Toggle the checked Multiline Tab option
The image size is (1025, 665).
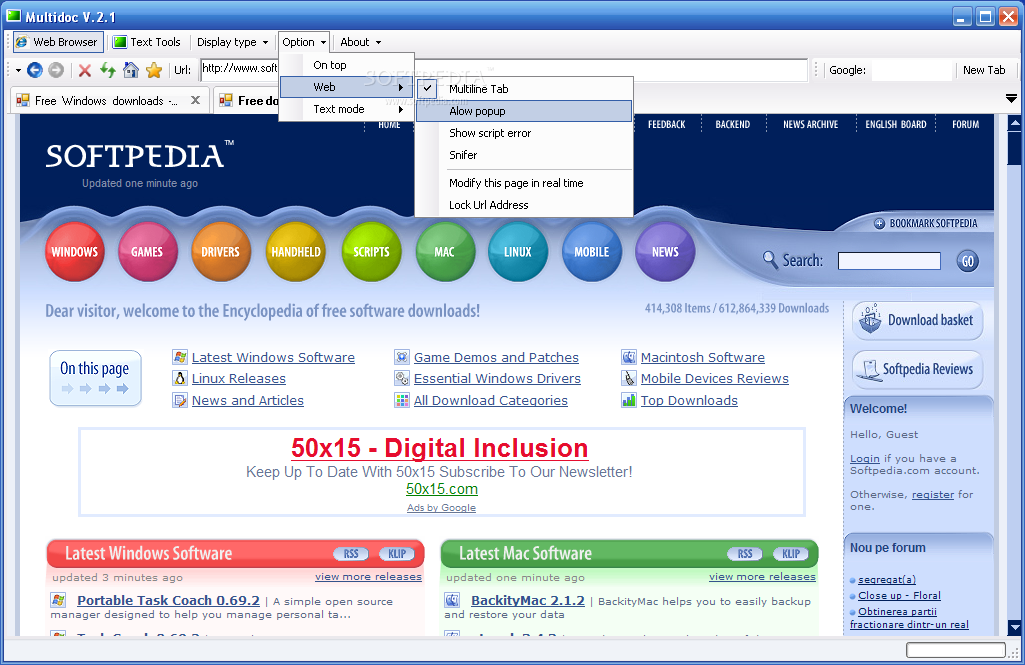pos(524,89)
